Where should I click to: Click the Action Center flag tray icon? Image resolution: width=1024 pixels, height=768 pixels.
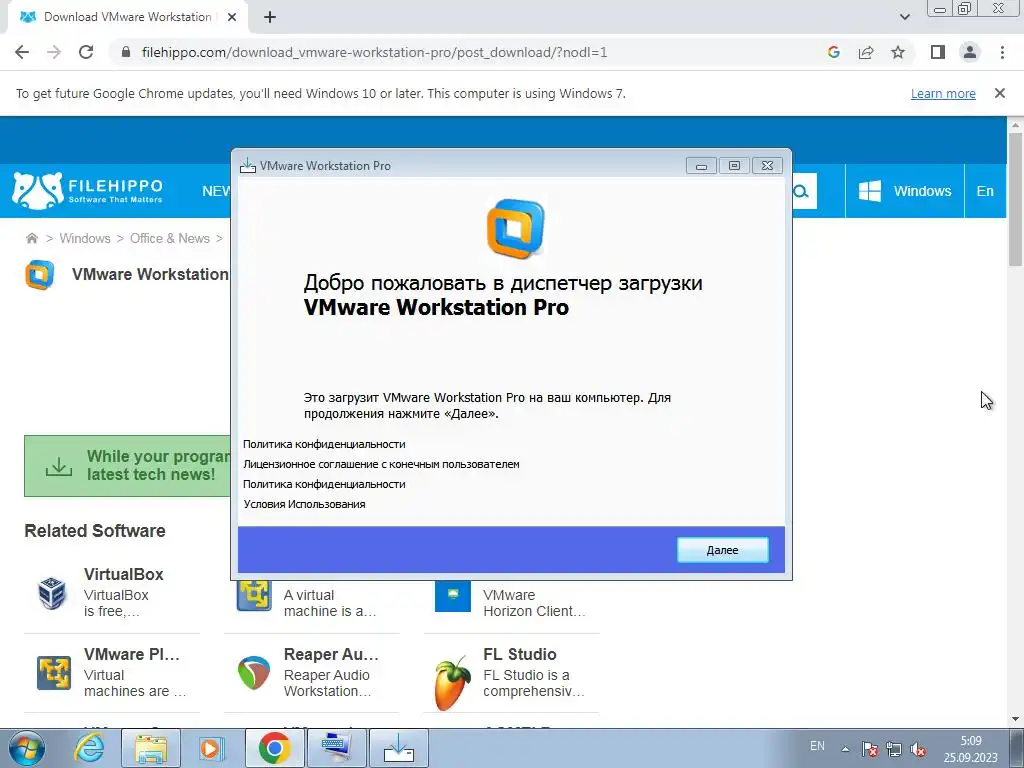coord(869,748)
